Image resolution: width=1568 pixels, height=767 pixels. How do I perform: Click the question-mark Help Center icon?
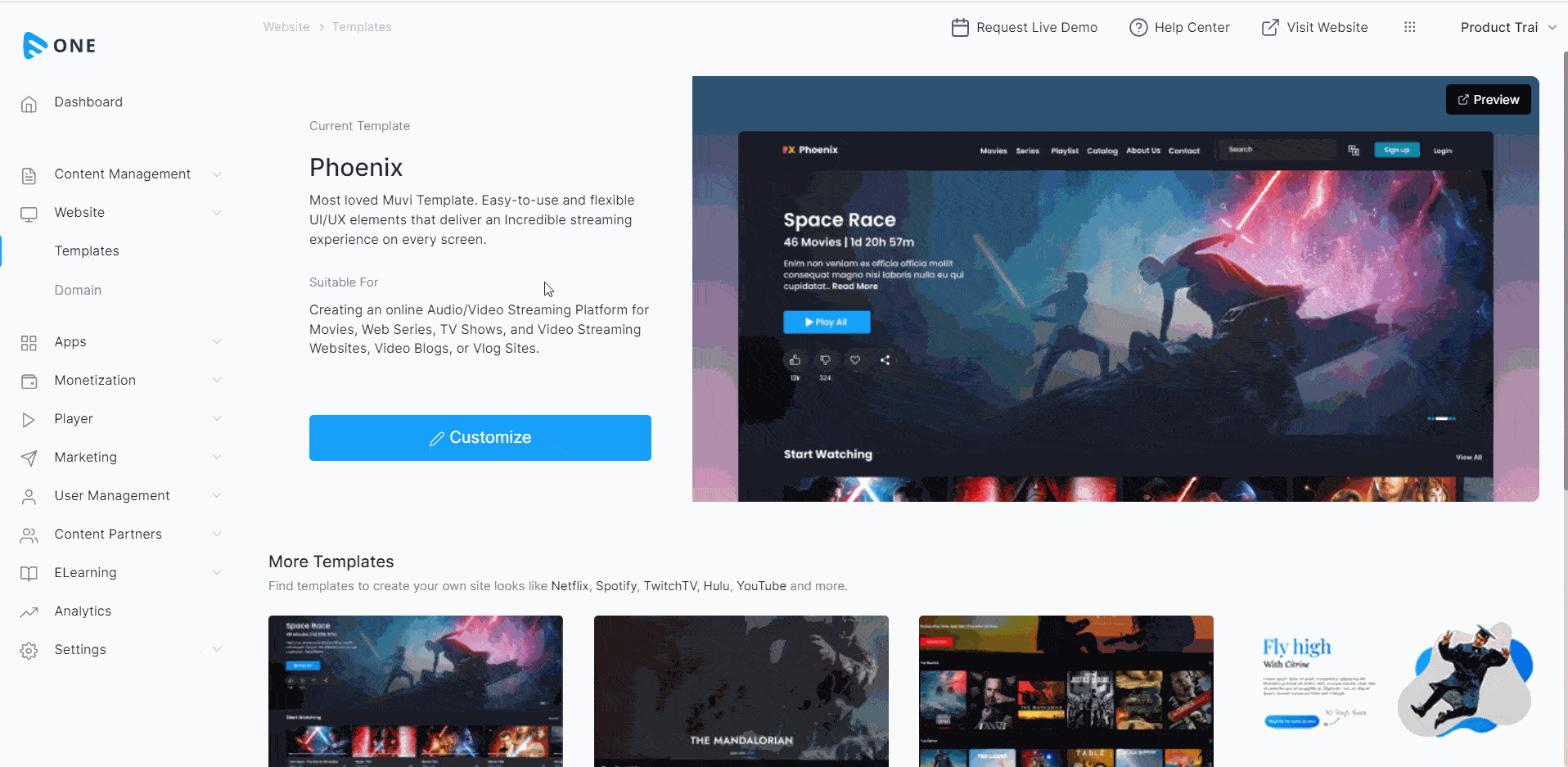(1138, 28)
